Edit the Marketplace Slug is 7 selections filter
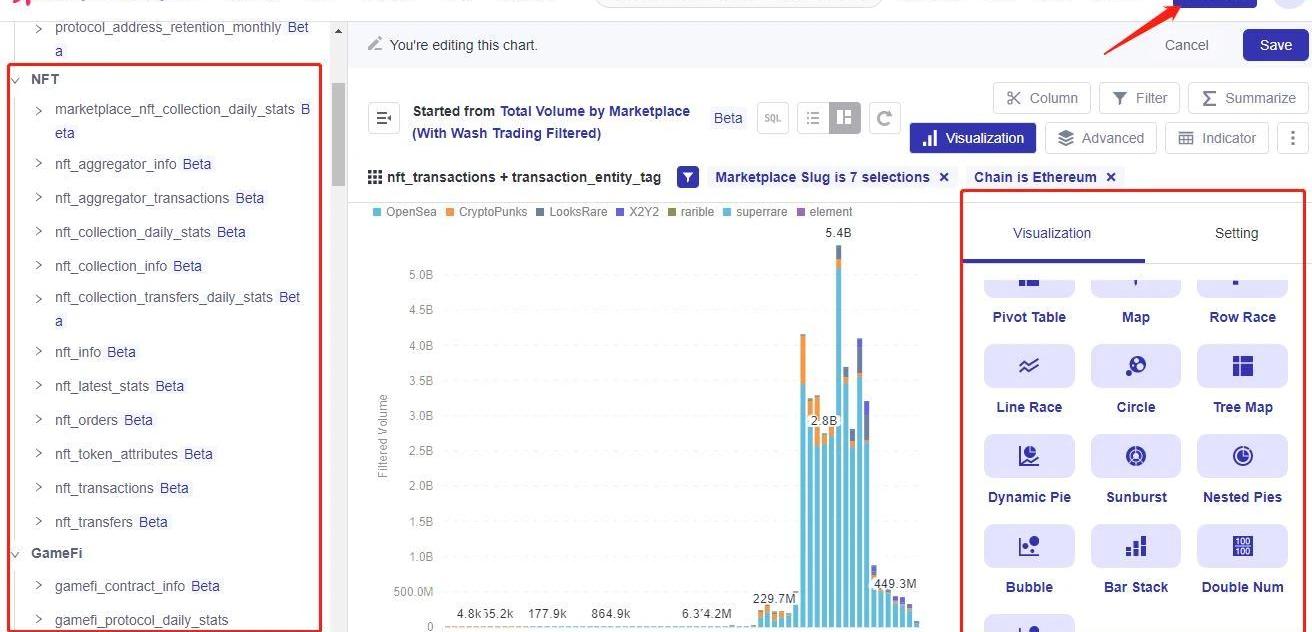This screenshot has width=1312, height=632. [822, 177]
